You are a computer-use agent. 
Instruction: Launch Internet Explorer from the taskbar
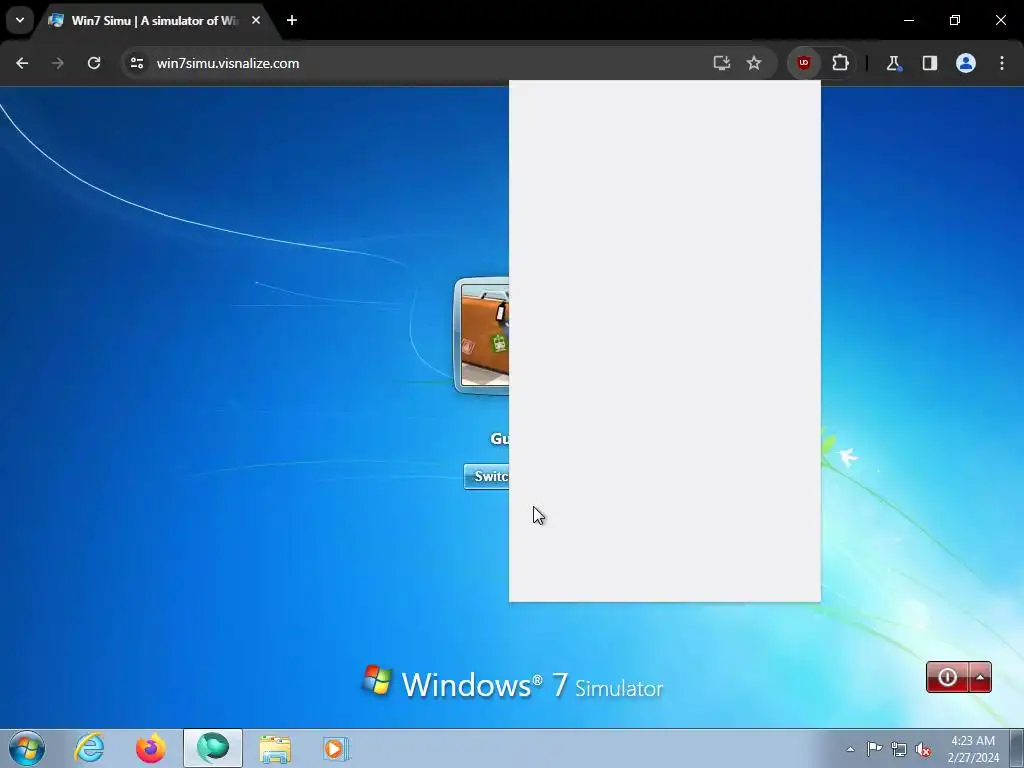click(89, 748)
